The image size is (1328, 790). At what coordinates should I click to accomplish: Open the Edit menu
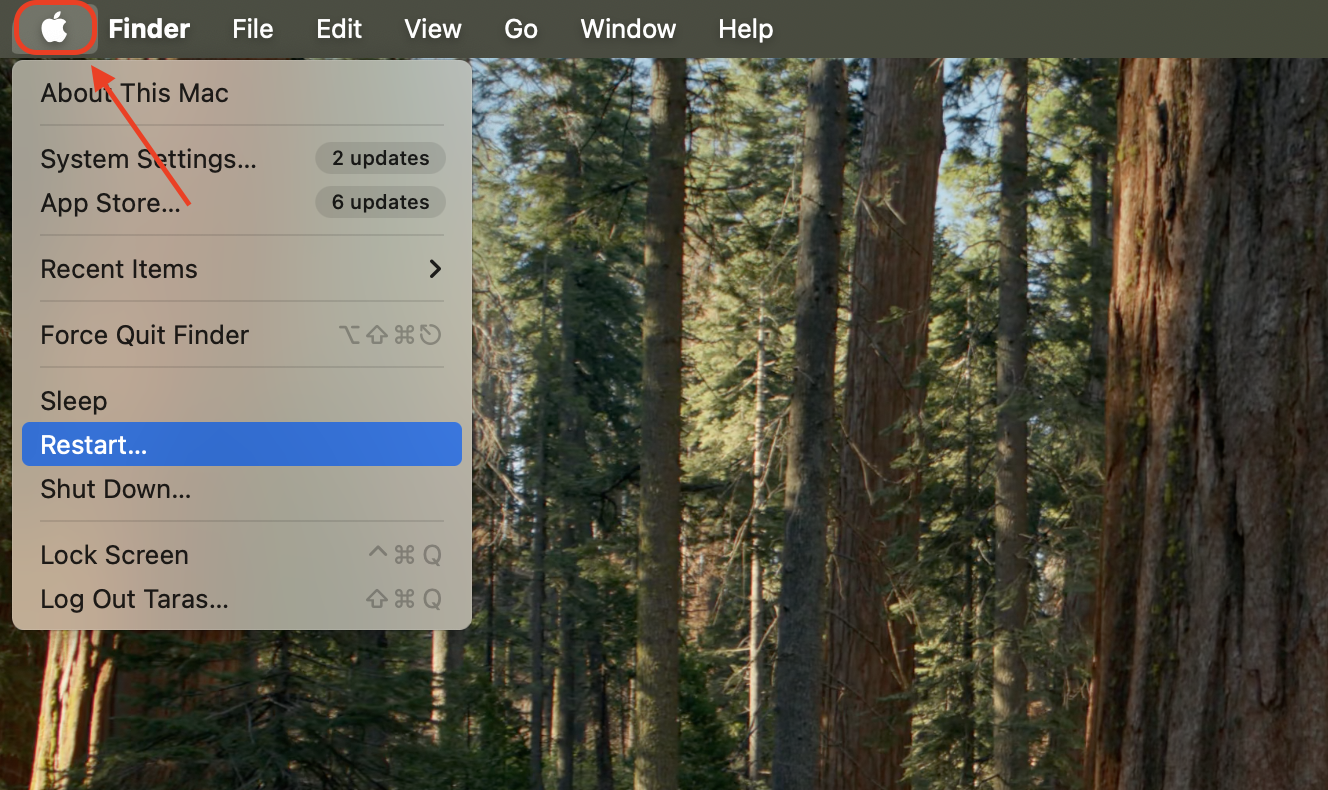point(338,28)
